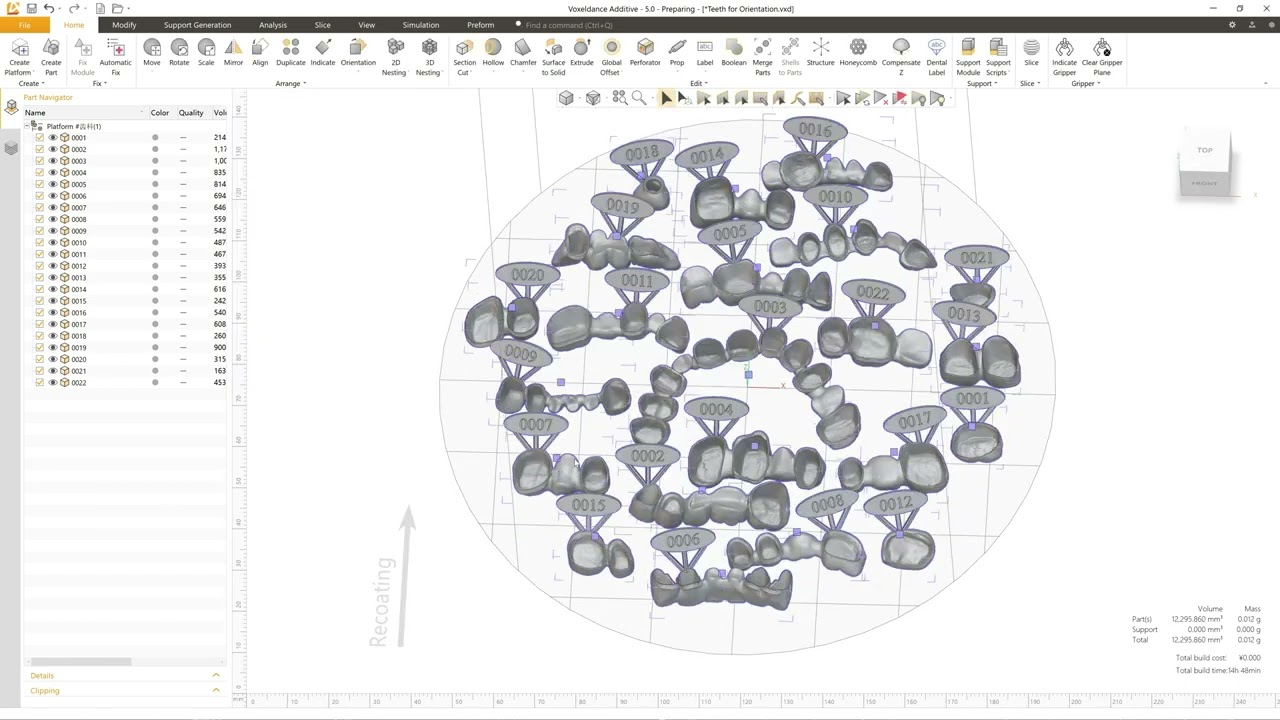This screenshot has height=720, width=1280.
Task: Select the Rotate tool
Action: (179, 53)
